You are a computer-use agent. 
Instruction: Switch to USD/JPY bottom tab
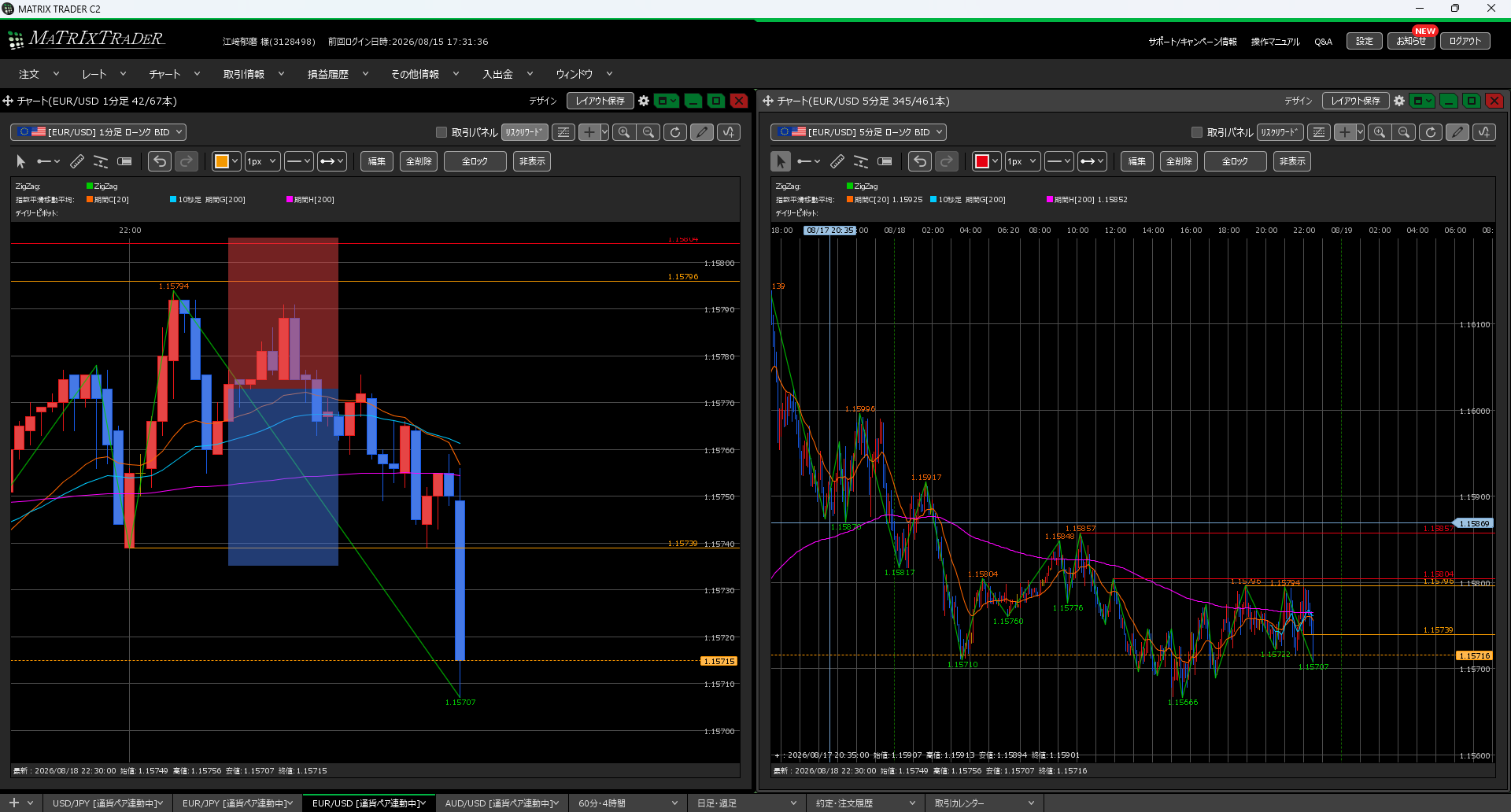(x=107, y=803)
